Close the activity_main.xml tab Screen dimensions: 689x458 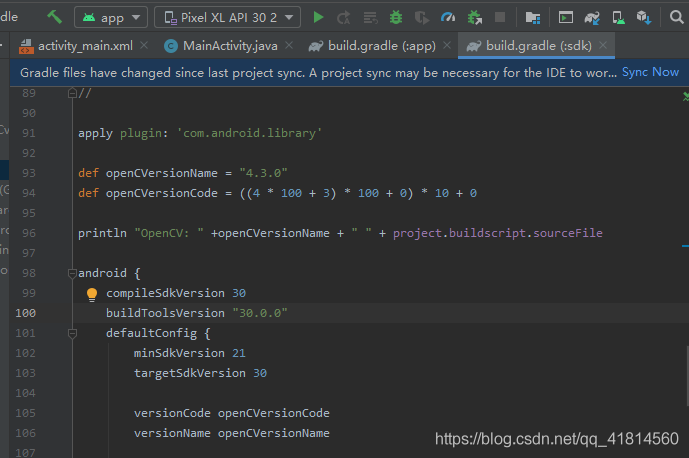146,45
